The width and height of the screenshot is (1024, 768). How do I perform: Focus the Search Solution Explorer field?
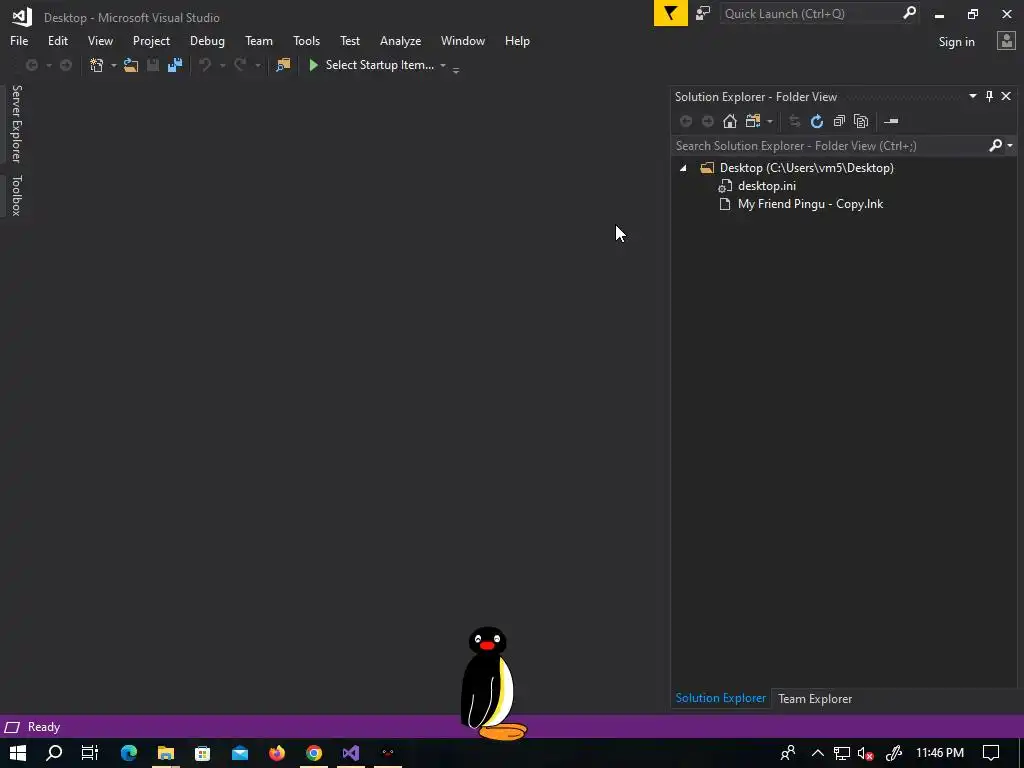[829, 146]
